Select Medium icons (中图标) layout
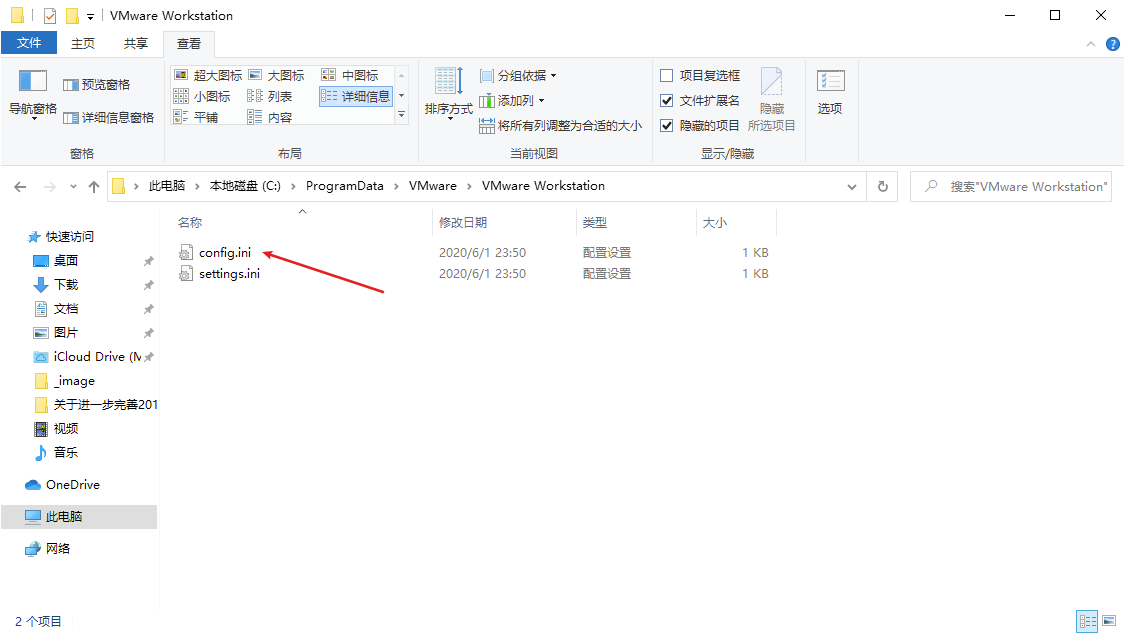Image resolution: width=1125 pixels, height=634 pixels. pos(350,75)
